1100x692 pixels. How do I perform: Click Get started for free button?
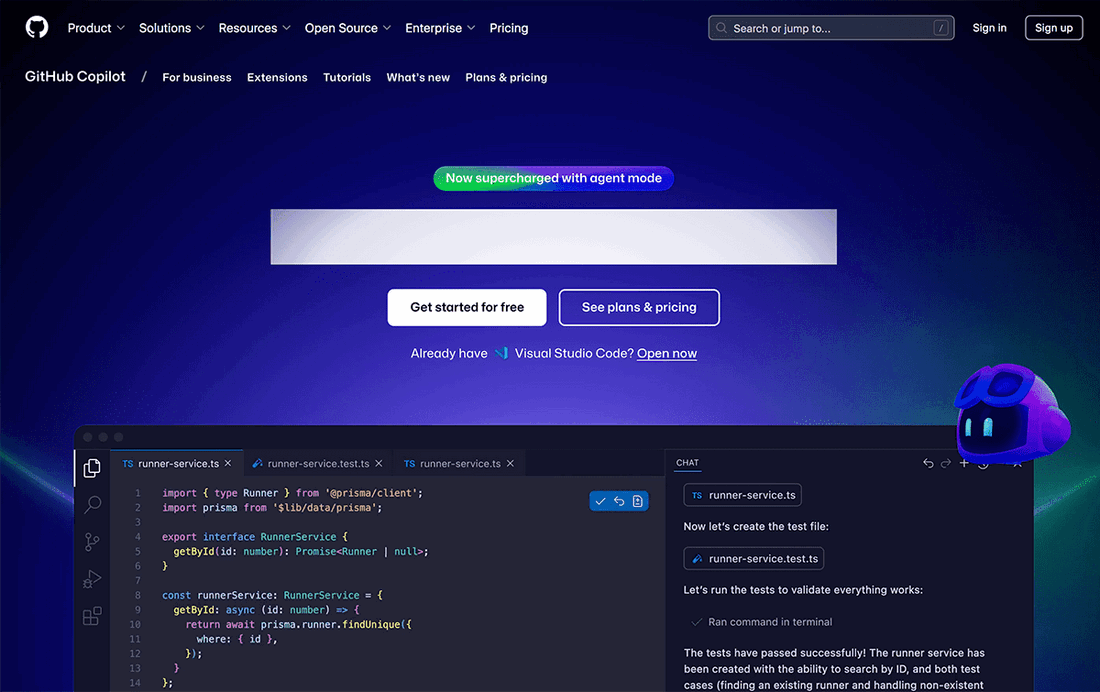(467, 307)
